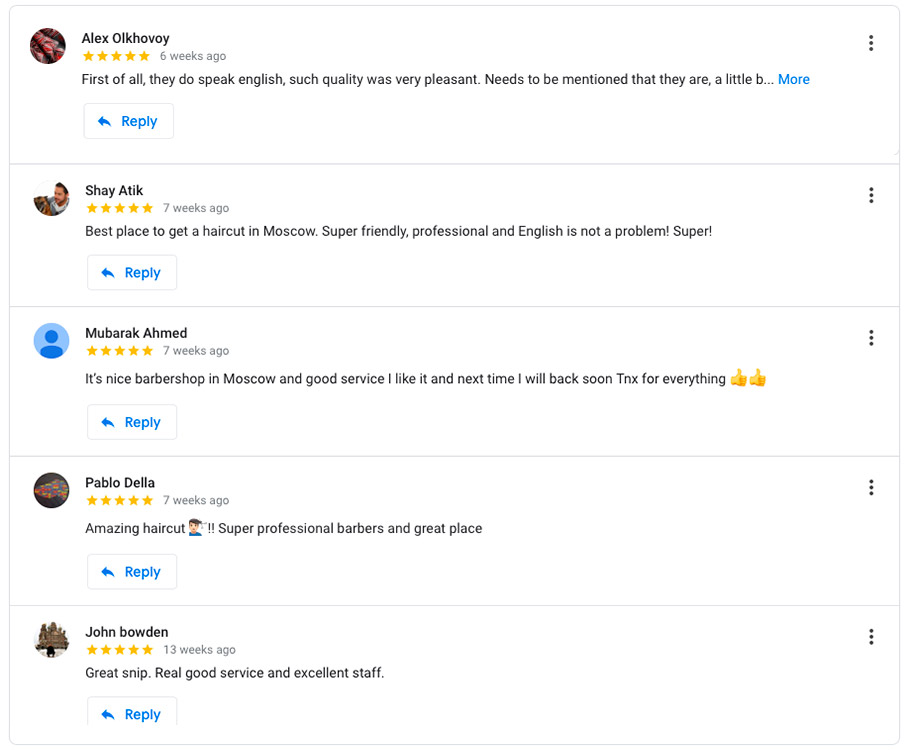
Task: Click Shay Atik's profile photo
Action: pos(51,198)
